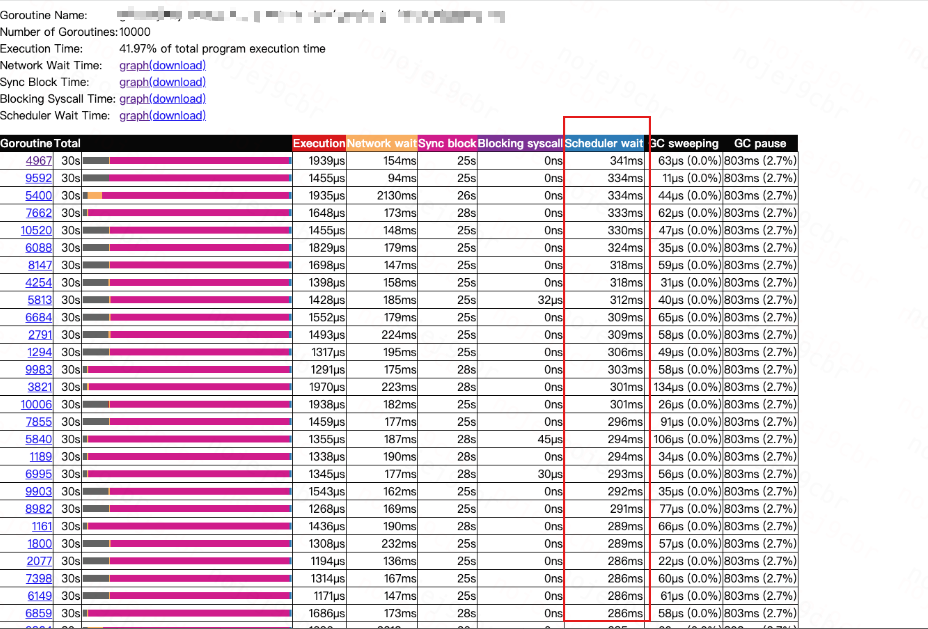Open goroutine 10520 link
This screenshot has height=629, width=928.
tap(37, 230)
